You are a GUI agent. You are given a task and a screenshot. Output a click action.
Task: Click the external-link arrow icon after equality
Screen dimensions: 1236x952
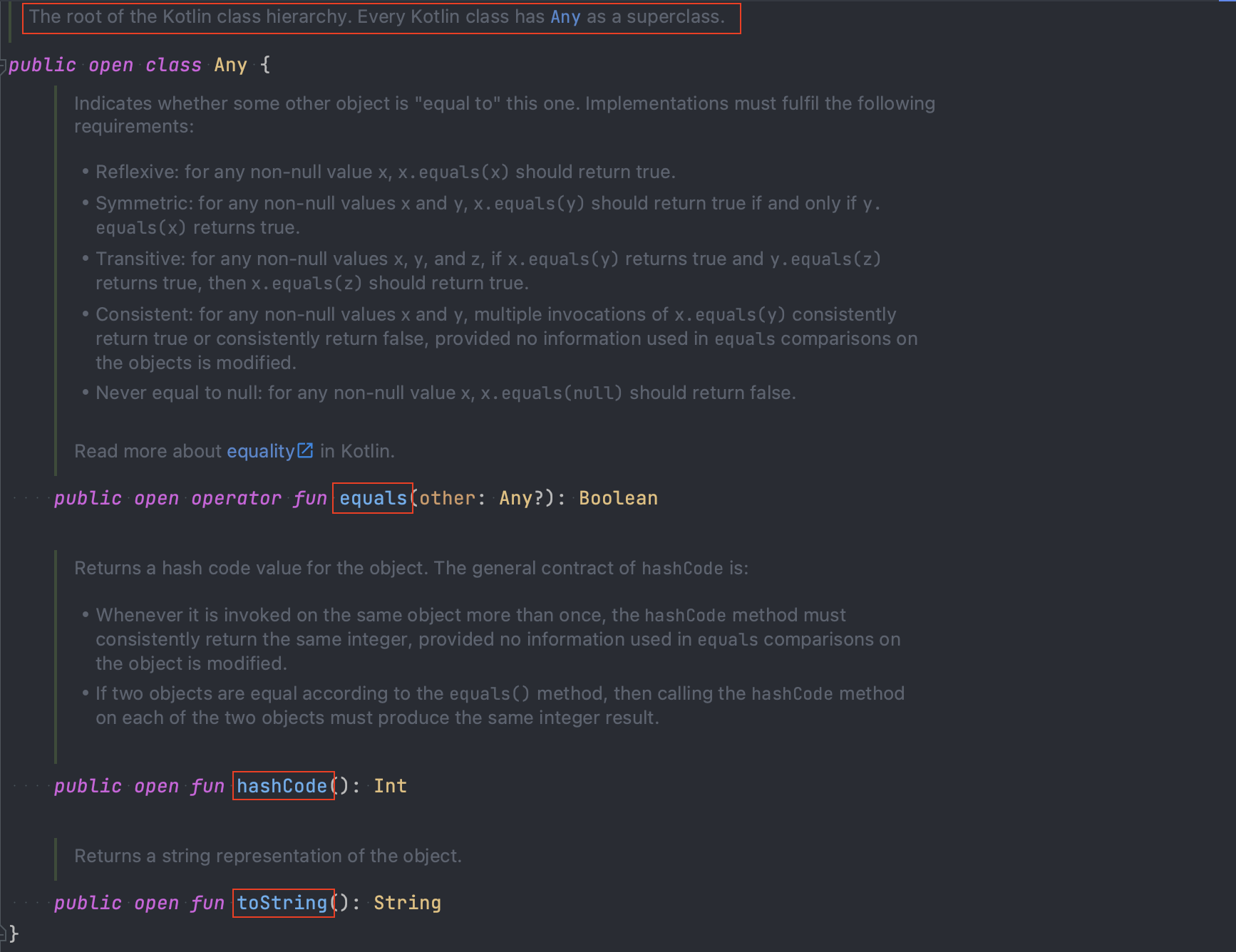[305, 450]
